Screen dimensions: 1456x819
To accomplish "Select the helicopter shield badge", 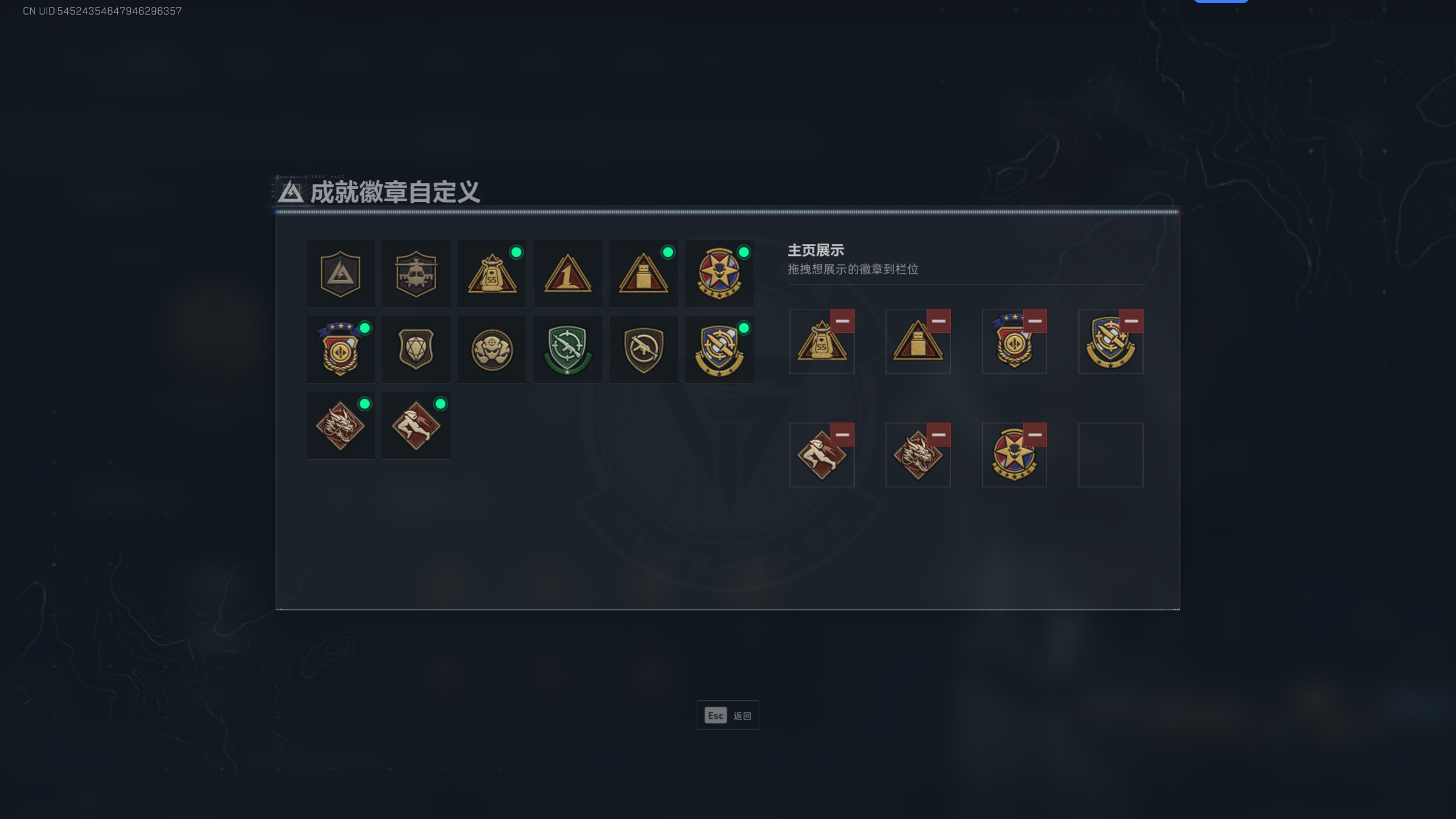I will tap(416, 274).
